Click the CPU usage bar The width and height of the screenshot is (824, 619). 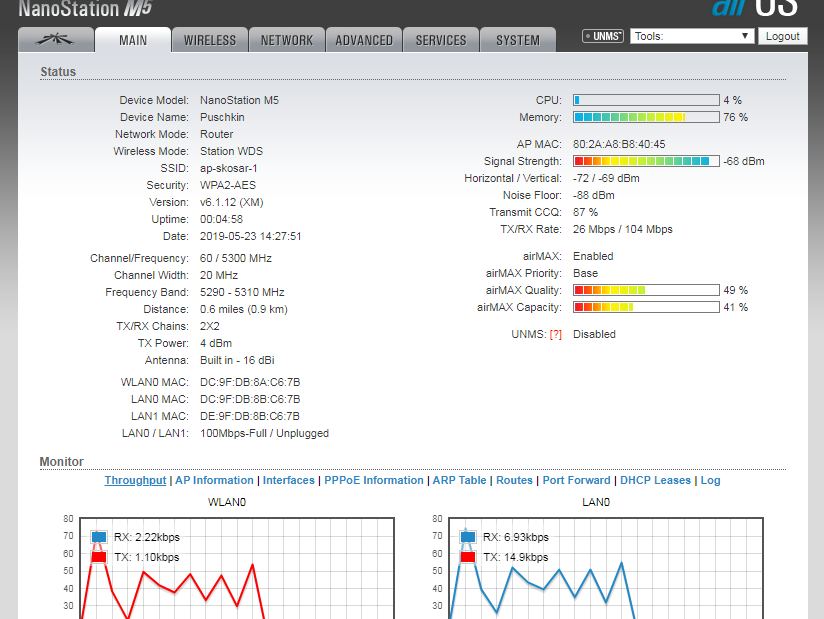pyautogui.click(x=646, y=100)
